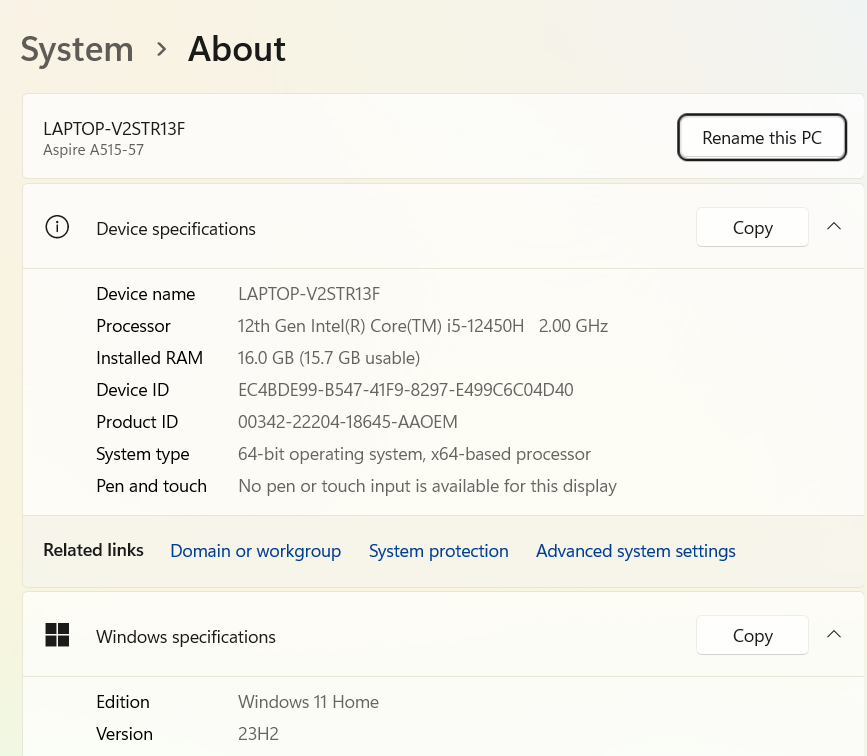Select the LAPTOP-V2STR13F name in header card

coord(114,129)
